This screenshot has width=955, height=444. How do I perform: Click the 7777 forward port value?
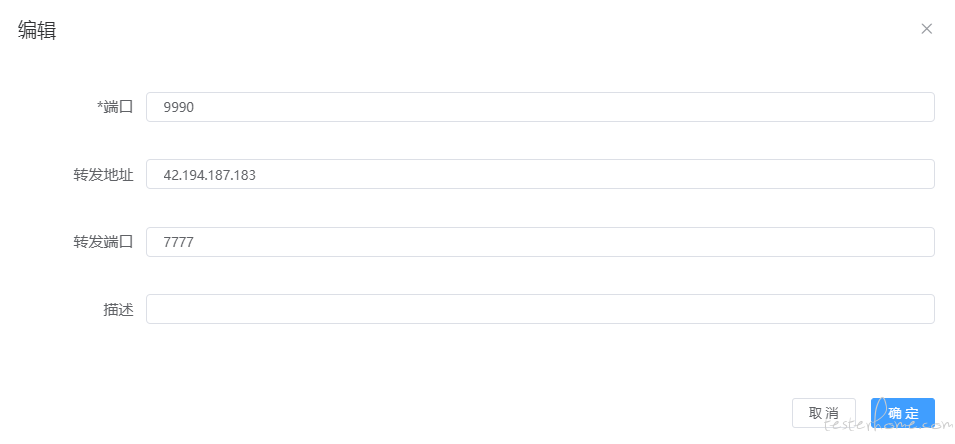[178, 242]
